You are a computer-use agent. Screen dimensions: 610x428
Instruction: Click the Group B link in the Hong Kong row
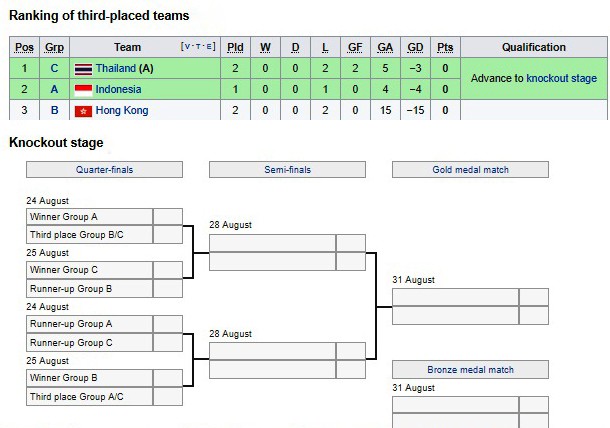54,111
